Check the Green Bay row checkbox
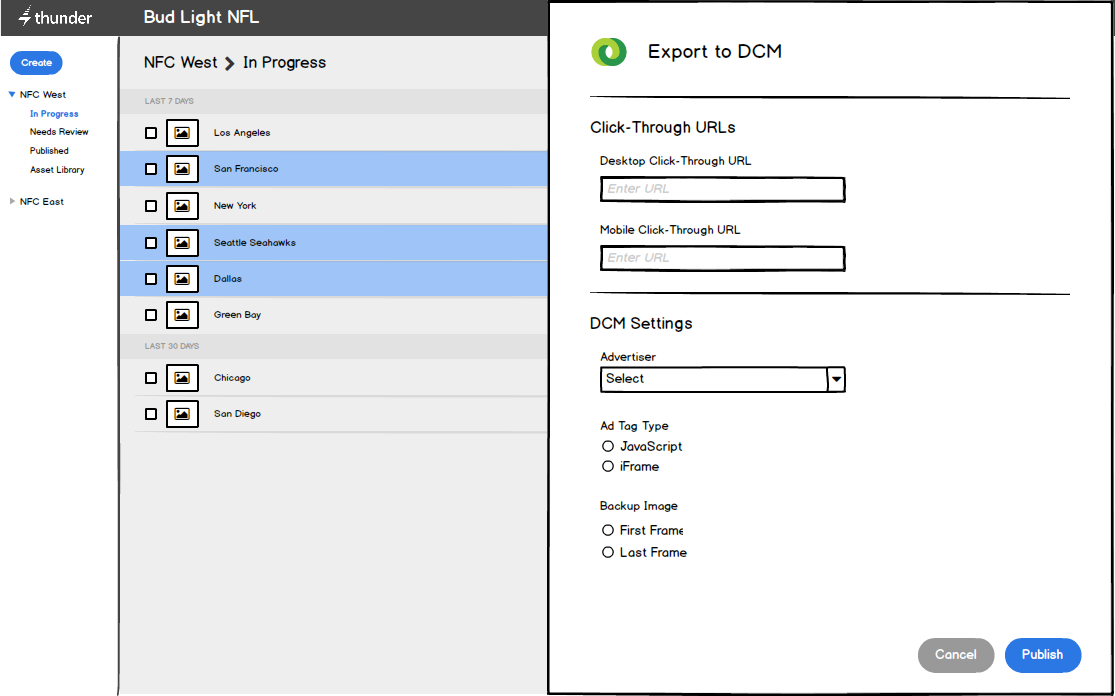Image resolution: width=1115 pixels, height=696 pixels. (151, 315)
